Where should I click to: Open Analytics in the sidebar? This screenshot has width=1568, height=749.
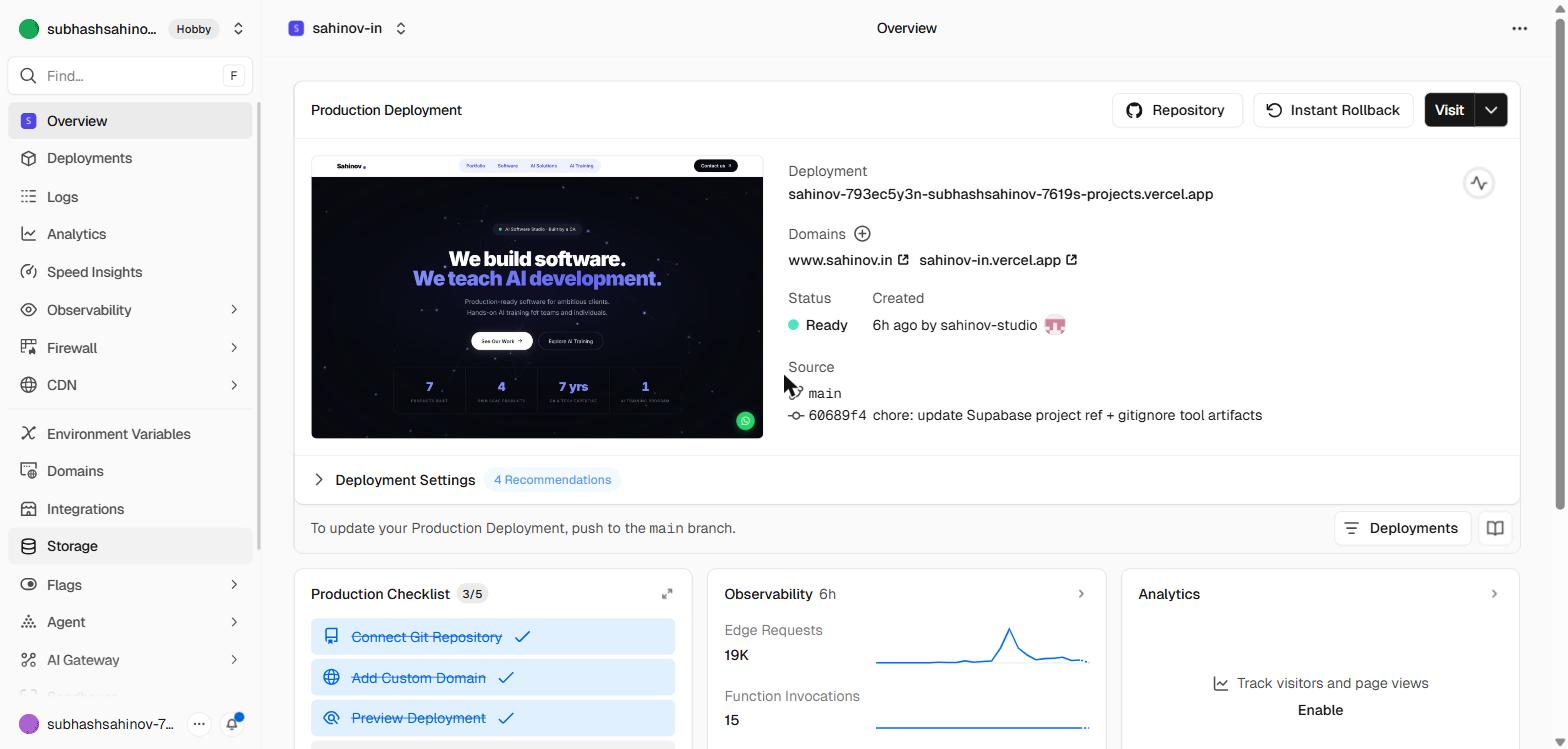130,234
